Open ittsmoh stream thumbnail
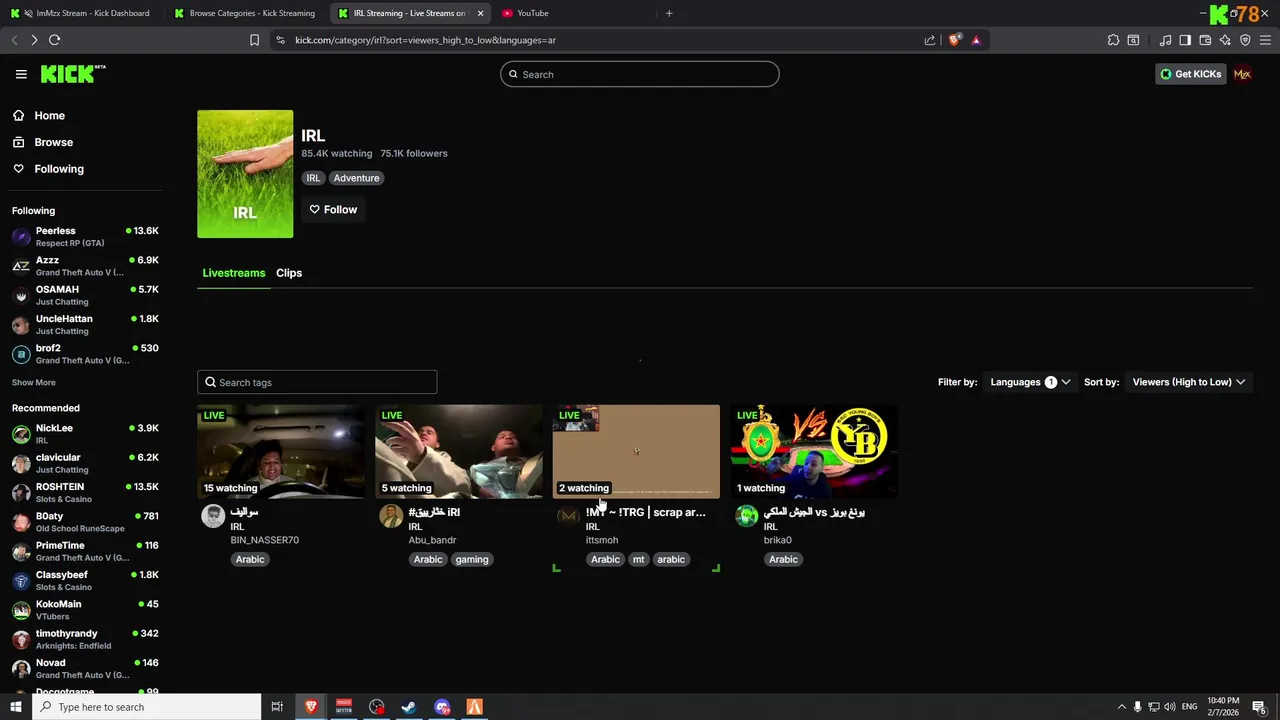 [x=636, y=451]
